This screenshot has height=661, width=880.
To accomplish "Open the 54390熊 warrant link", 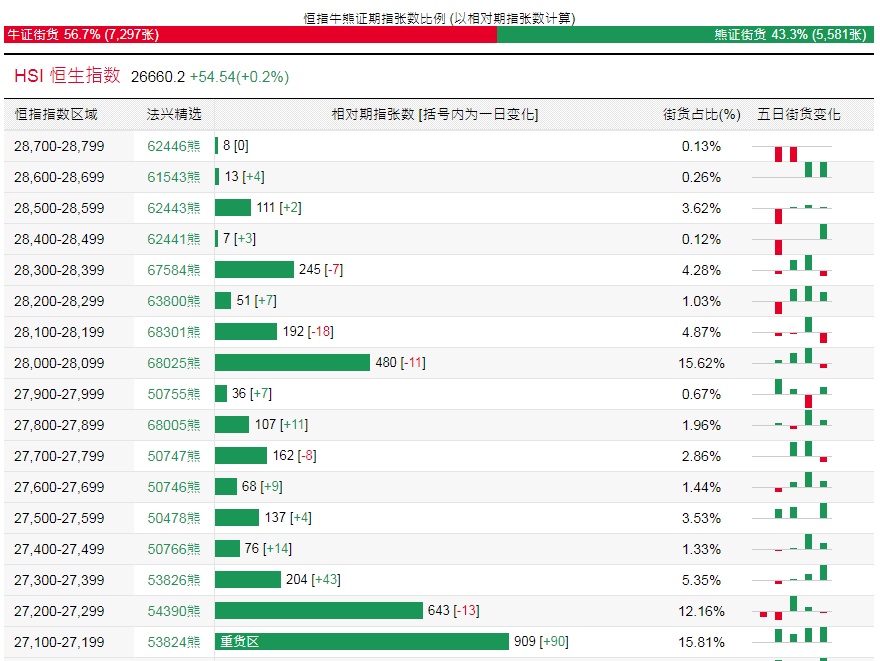I will point(173,611).
